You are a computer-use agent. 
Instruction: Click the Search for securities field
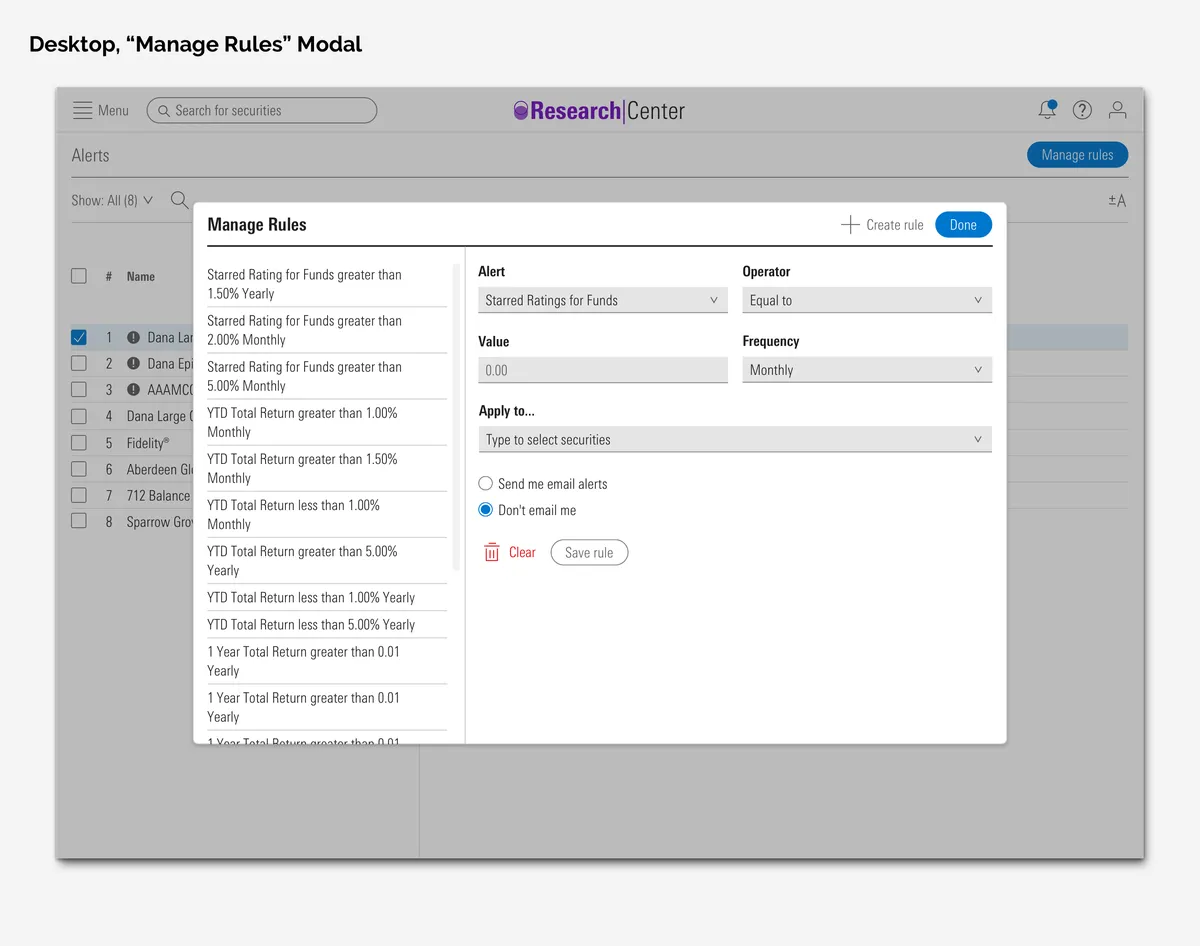point(262,111)
